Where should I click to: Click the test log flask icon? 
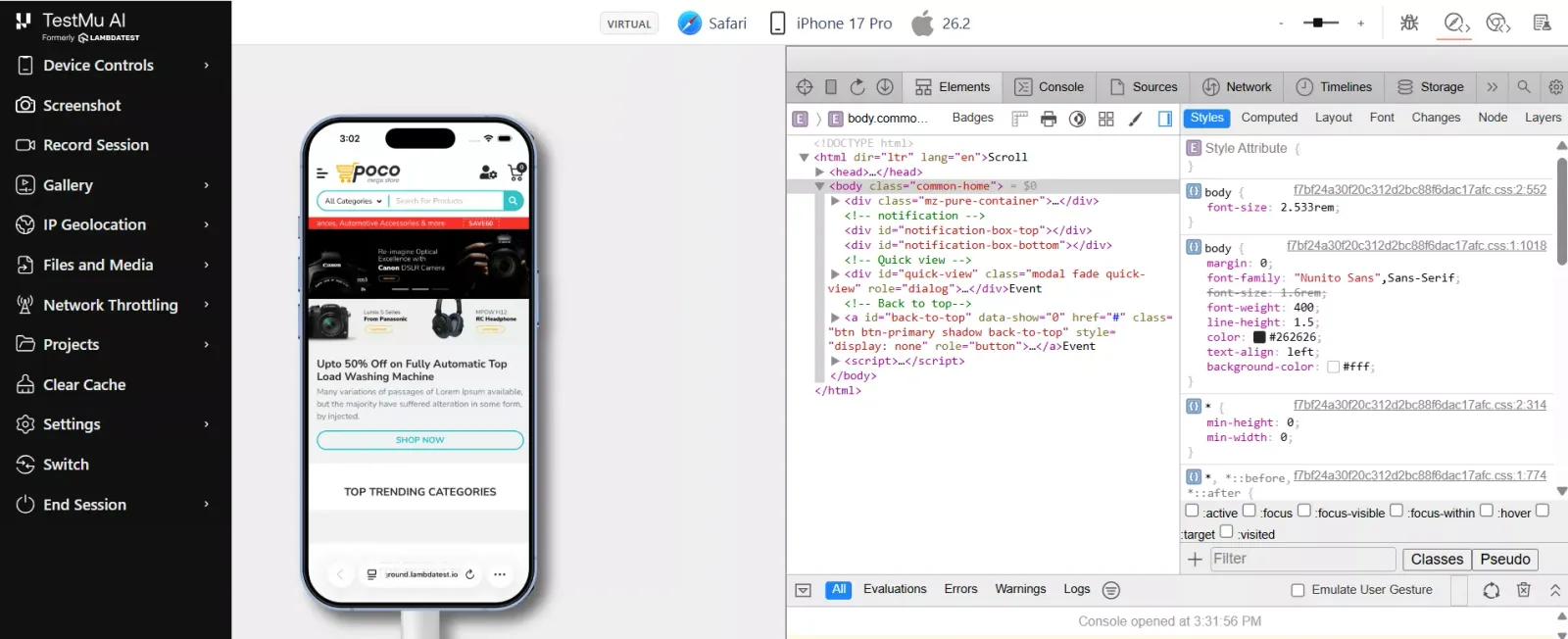[x=1542, y=23]
